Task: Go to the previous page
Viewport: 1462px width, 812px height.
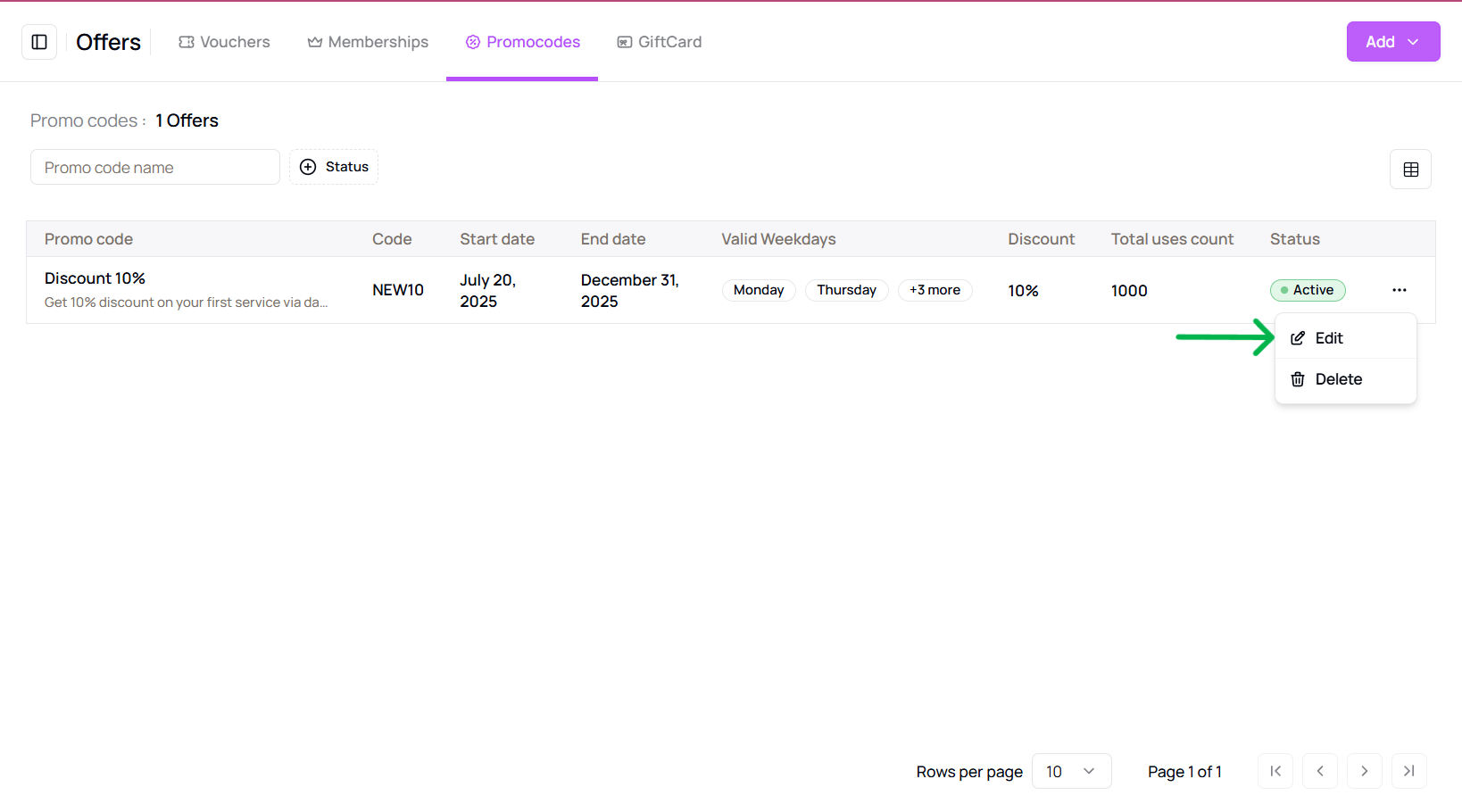Action: click(x=1320, y=771)
